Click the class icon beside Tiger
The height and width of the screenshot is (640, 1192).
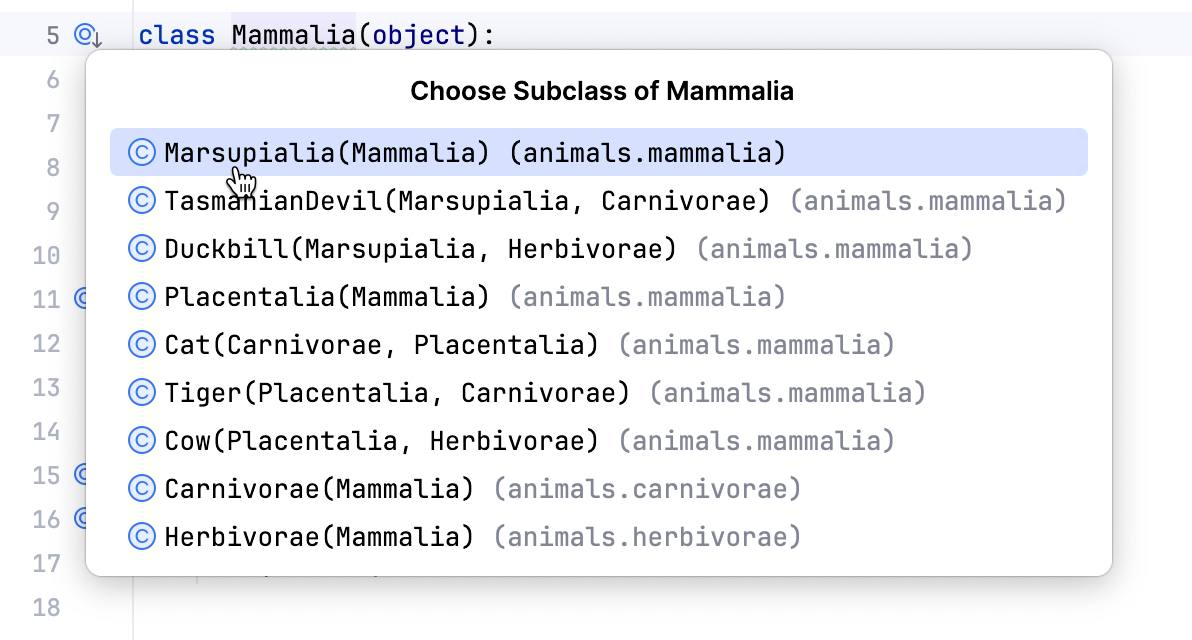tap(142, 393)
